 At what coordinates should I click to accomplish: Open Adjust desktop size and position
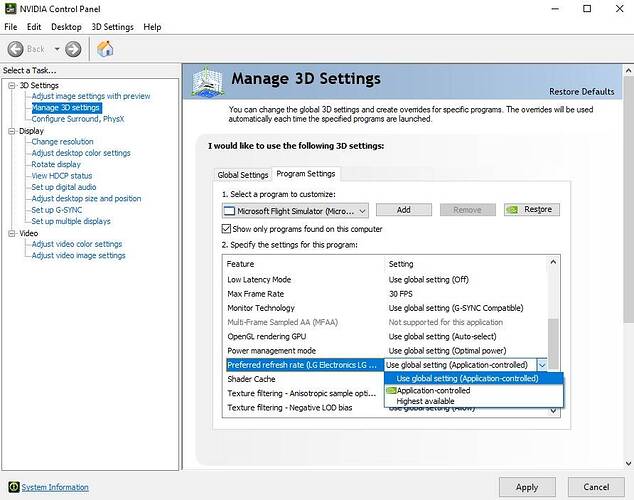click(x=87, y=198)
